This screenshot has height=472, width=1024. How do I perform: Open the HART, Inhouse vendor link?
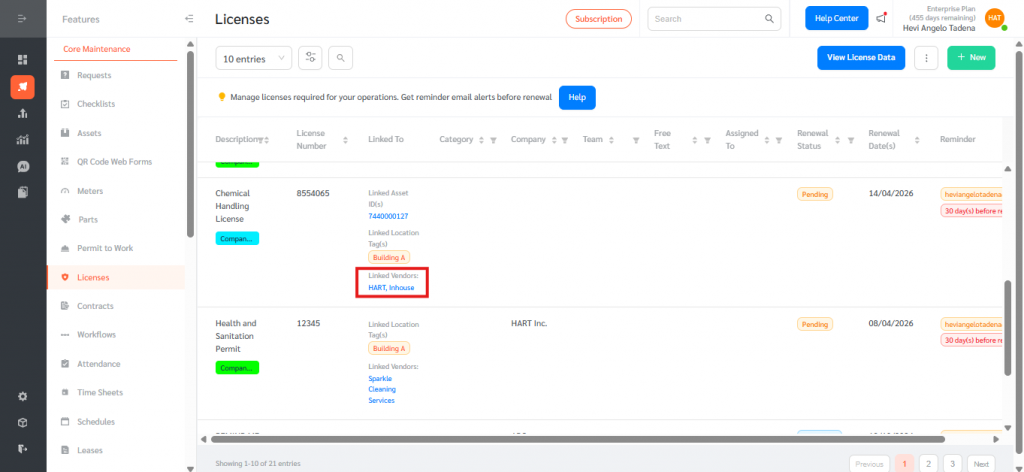(391, 288)
